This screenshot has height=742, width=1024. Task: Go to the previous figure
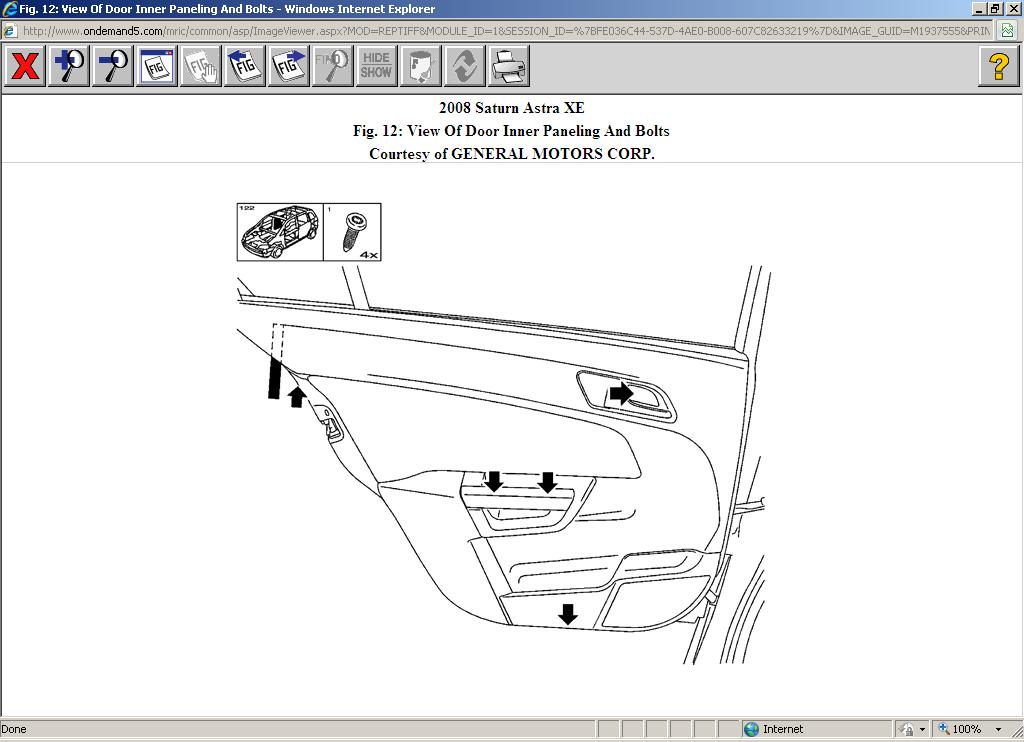tap(244, 66)
